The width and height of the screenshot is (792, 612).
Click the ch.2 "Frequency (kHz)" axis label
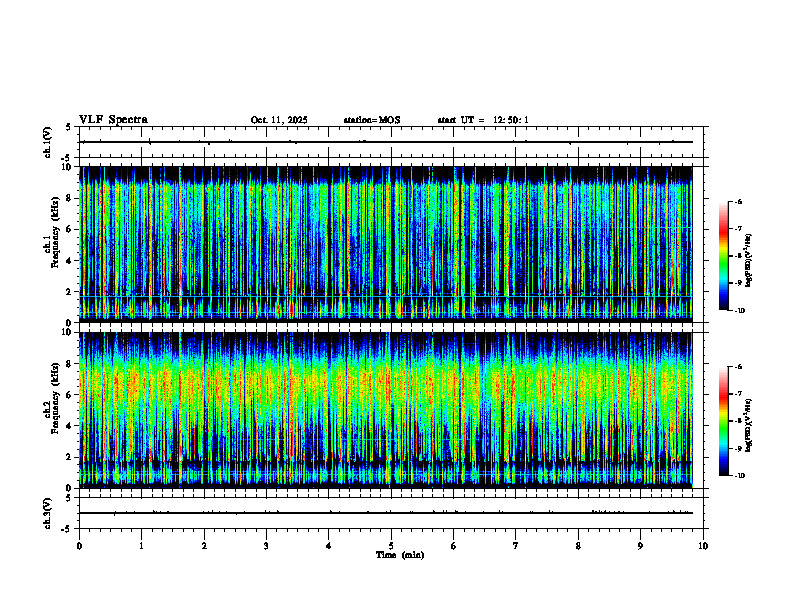[x=55, y=398]
